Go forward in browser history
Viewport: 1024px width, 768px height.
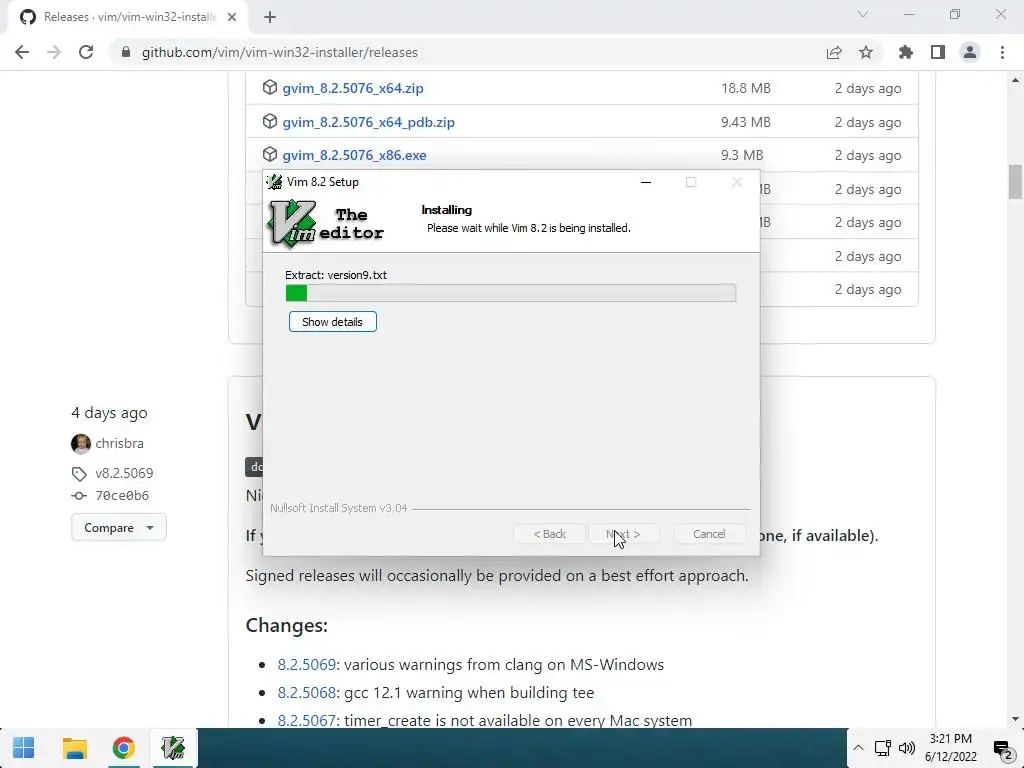click(54, 52)
